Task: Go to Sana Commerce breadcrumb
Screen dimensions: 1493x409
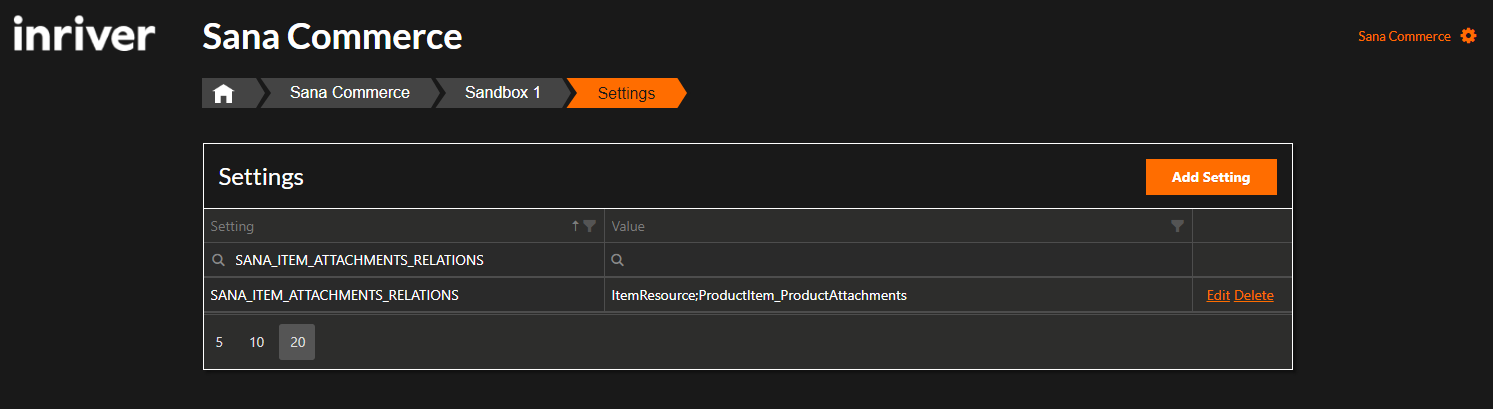Action: [x=350, y=93]
